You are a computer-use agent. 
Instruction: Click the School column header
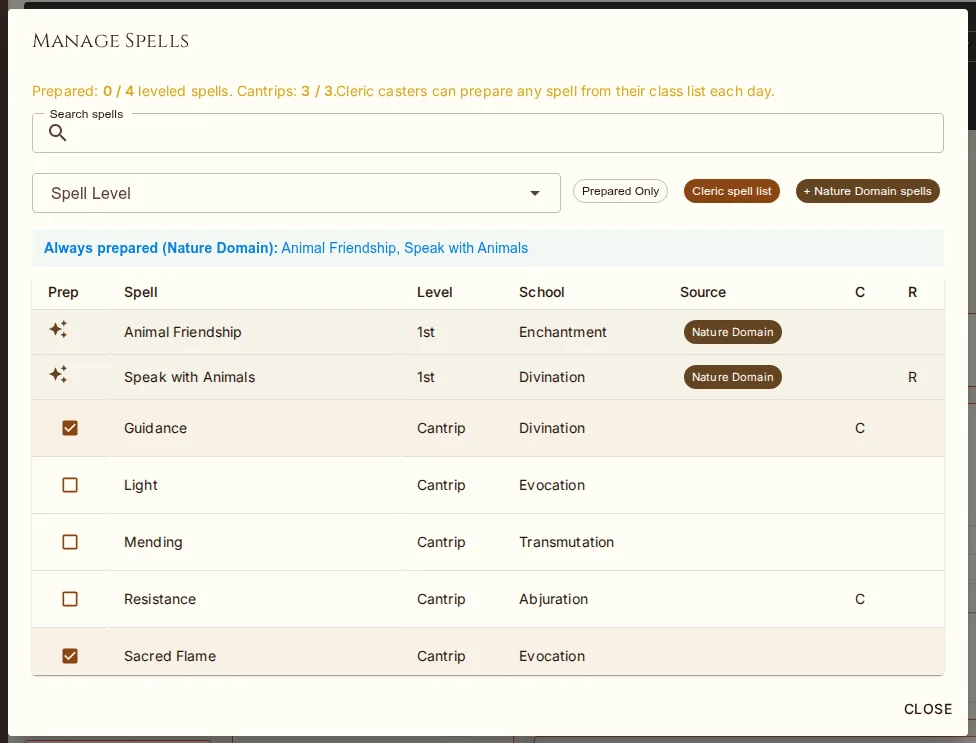[542, 292]
